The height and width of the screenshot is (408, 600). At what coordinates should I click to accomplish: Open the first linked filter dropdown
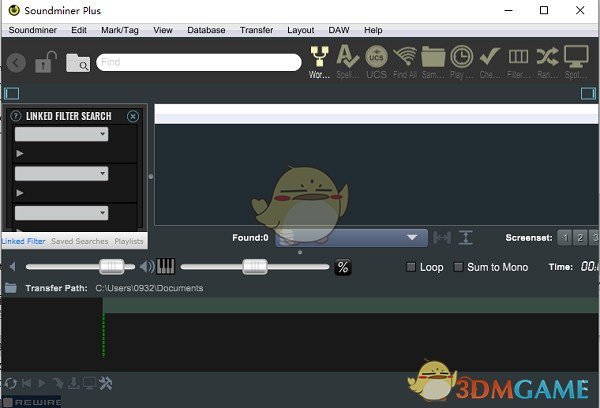coord(62,134)
